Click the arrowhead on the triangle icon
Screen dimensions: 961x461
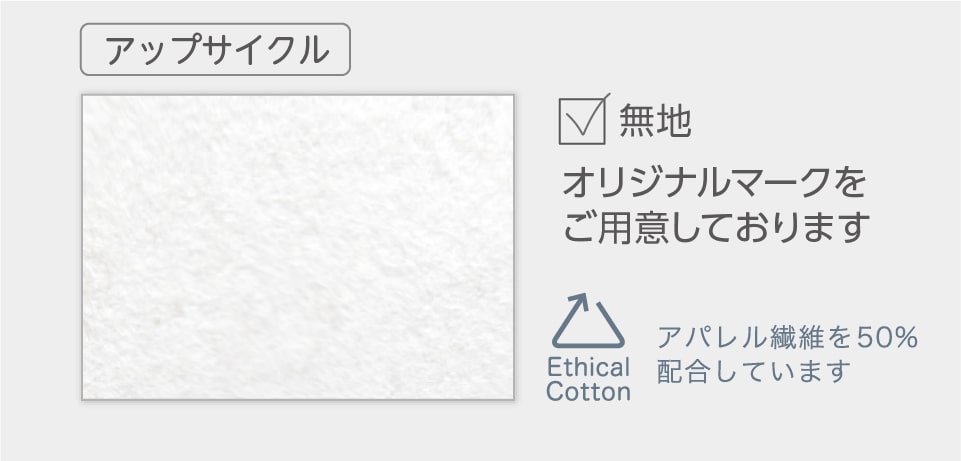pyautogui.click(x=579, y=300)
